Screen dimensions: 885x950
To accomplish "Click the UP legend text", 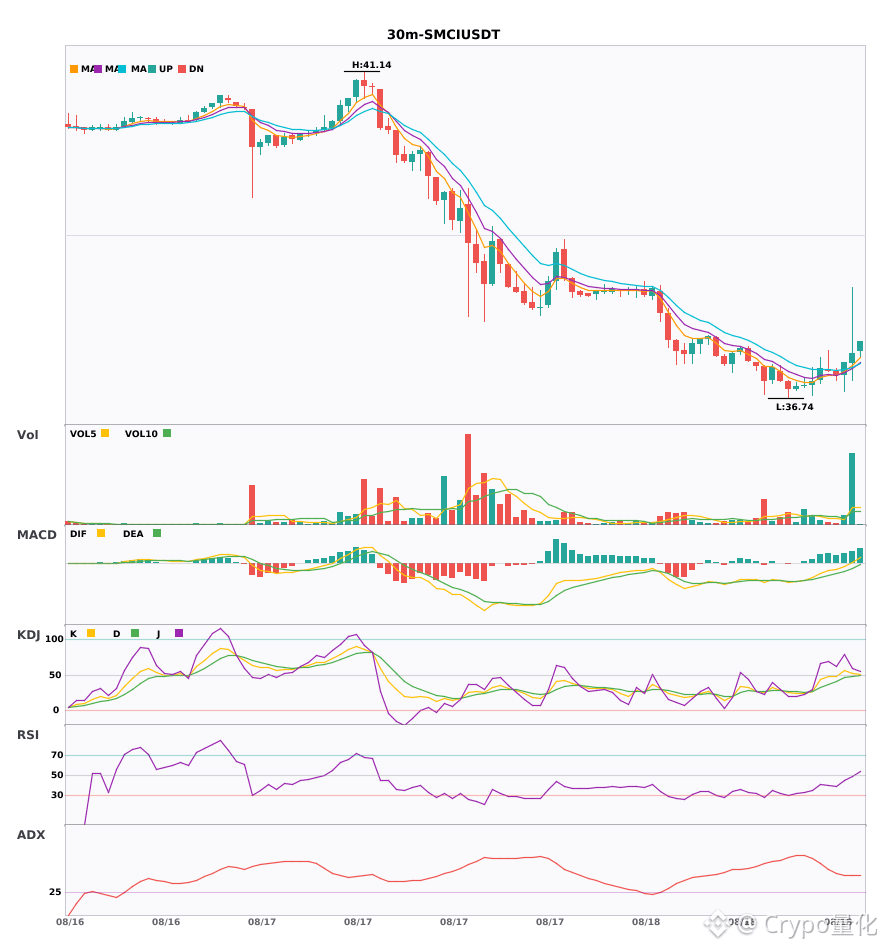I will (166, 69).
